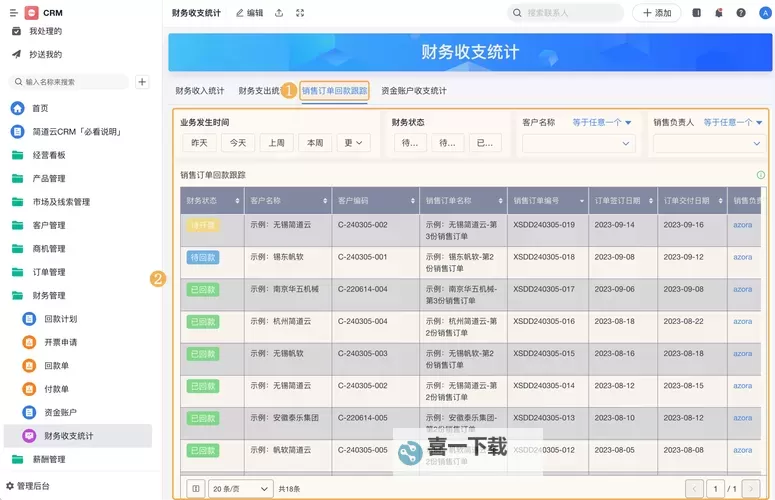Click the page number 1 input
The width and height of the screenshot is (775, 500).
(x=715, y=489)
